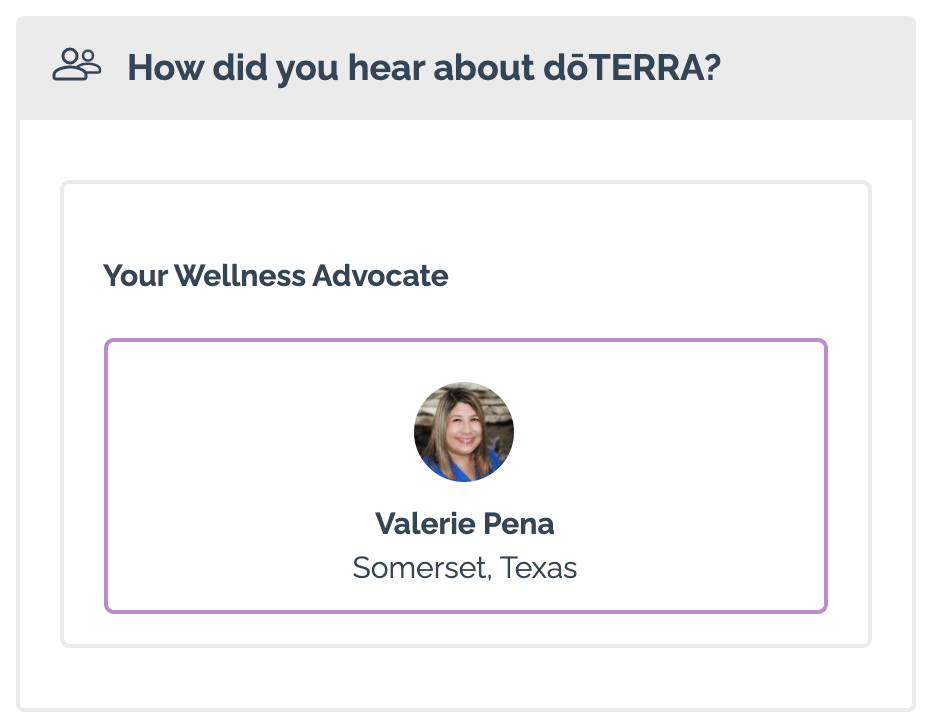The width and height of the screenshot is (934, 718).
Task: Click the word 'Wellness' in the subheading
Action: point(240,276)
